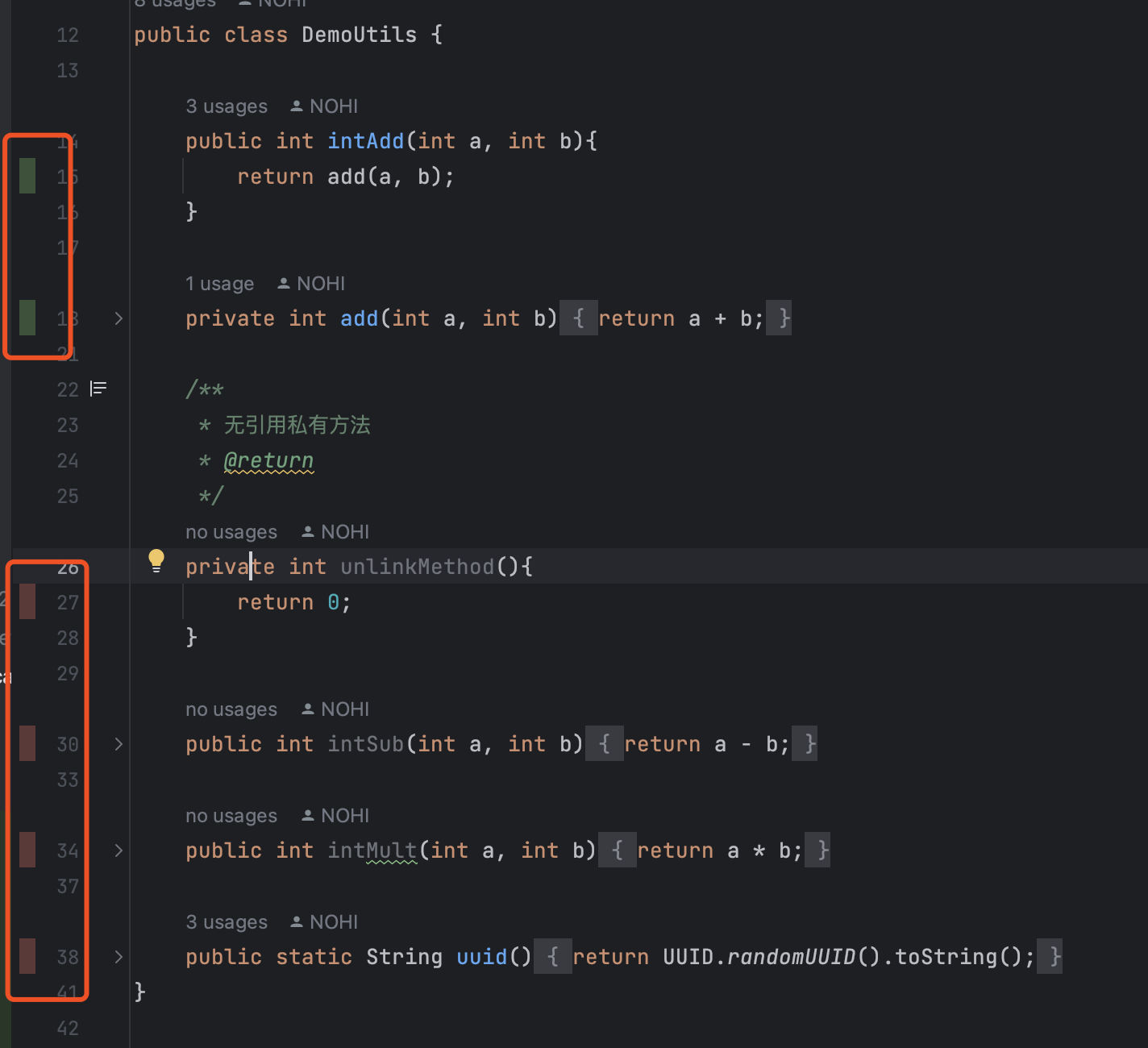
Task: Click the 'add(a, b)' call in intAdd
Action: [x=385, y=177]
